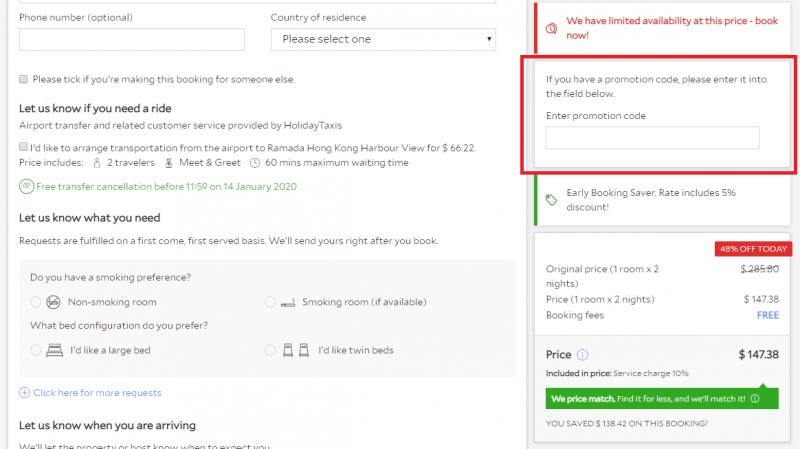The height and width of the screenshot is (449, 800).
Task: Click the Meet & Greet icon
Action: coord(169,163)
